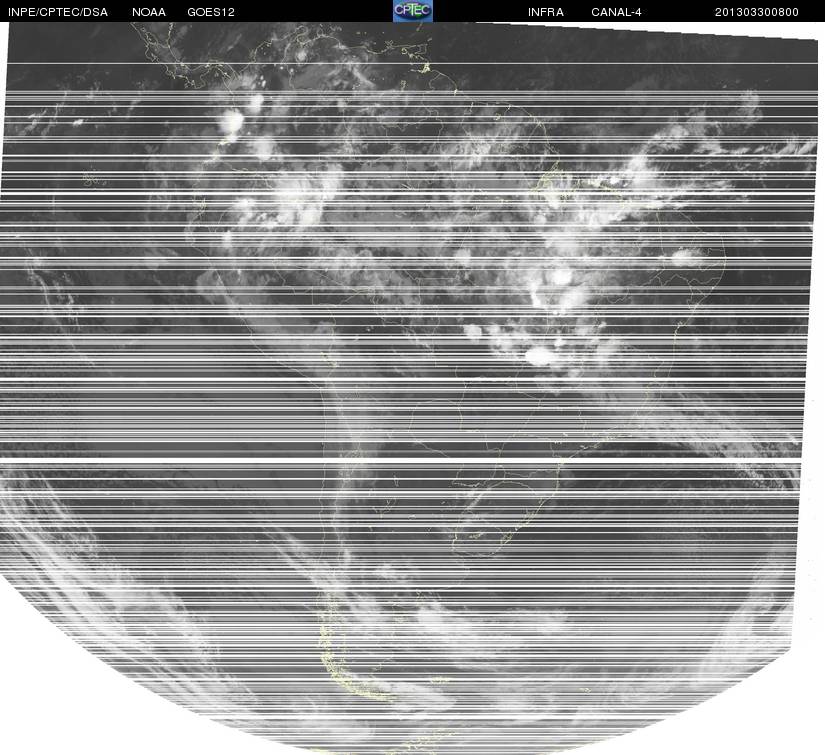Click the GOES12 satellite label
This screenshot has height=755, width=825.
point(211,12)
